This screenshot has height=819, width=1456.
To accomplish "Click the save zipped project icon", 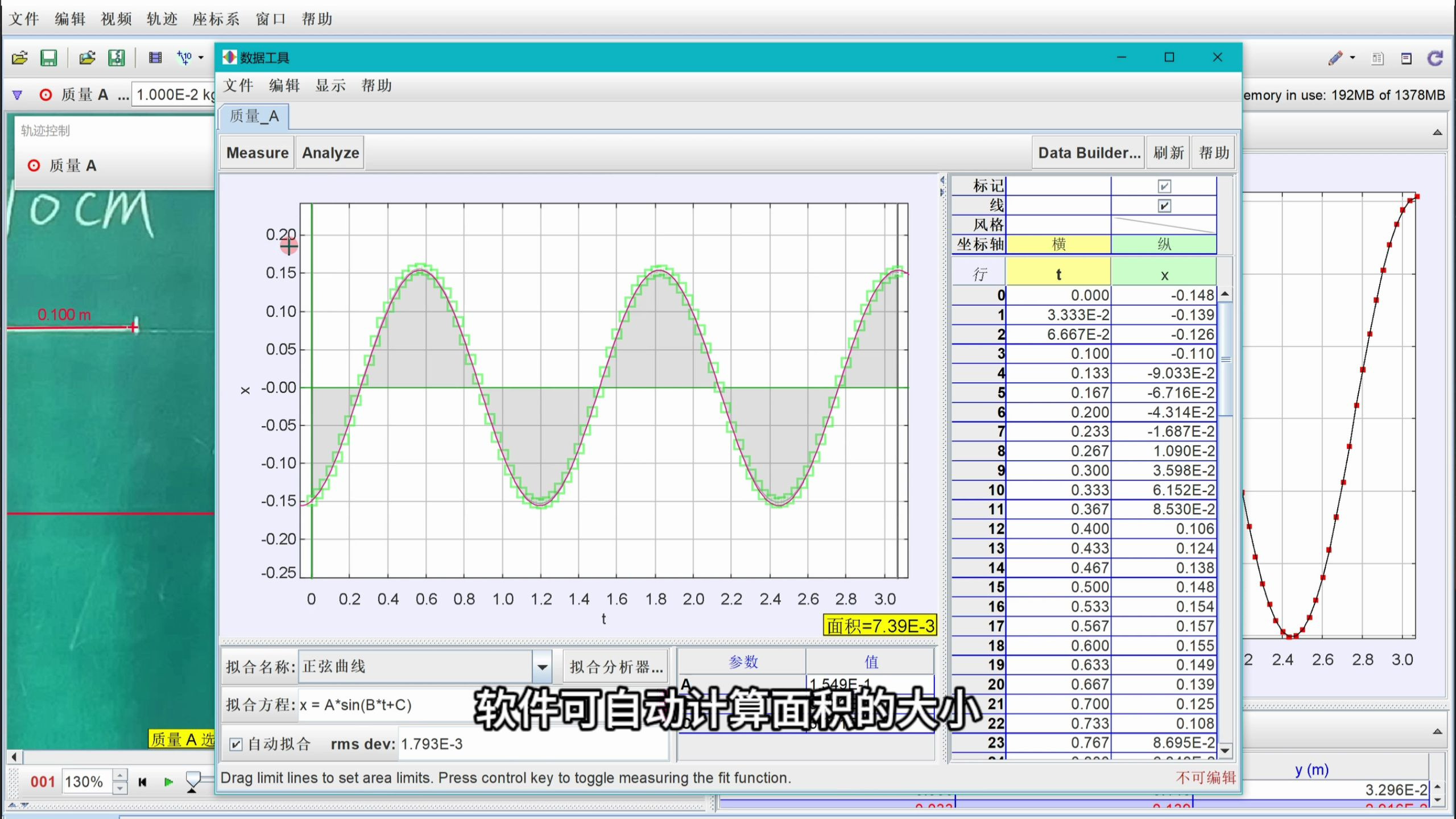I will click(x=117, y=58).
